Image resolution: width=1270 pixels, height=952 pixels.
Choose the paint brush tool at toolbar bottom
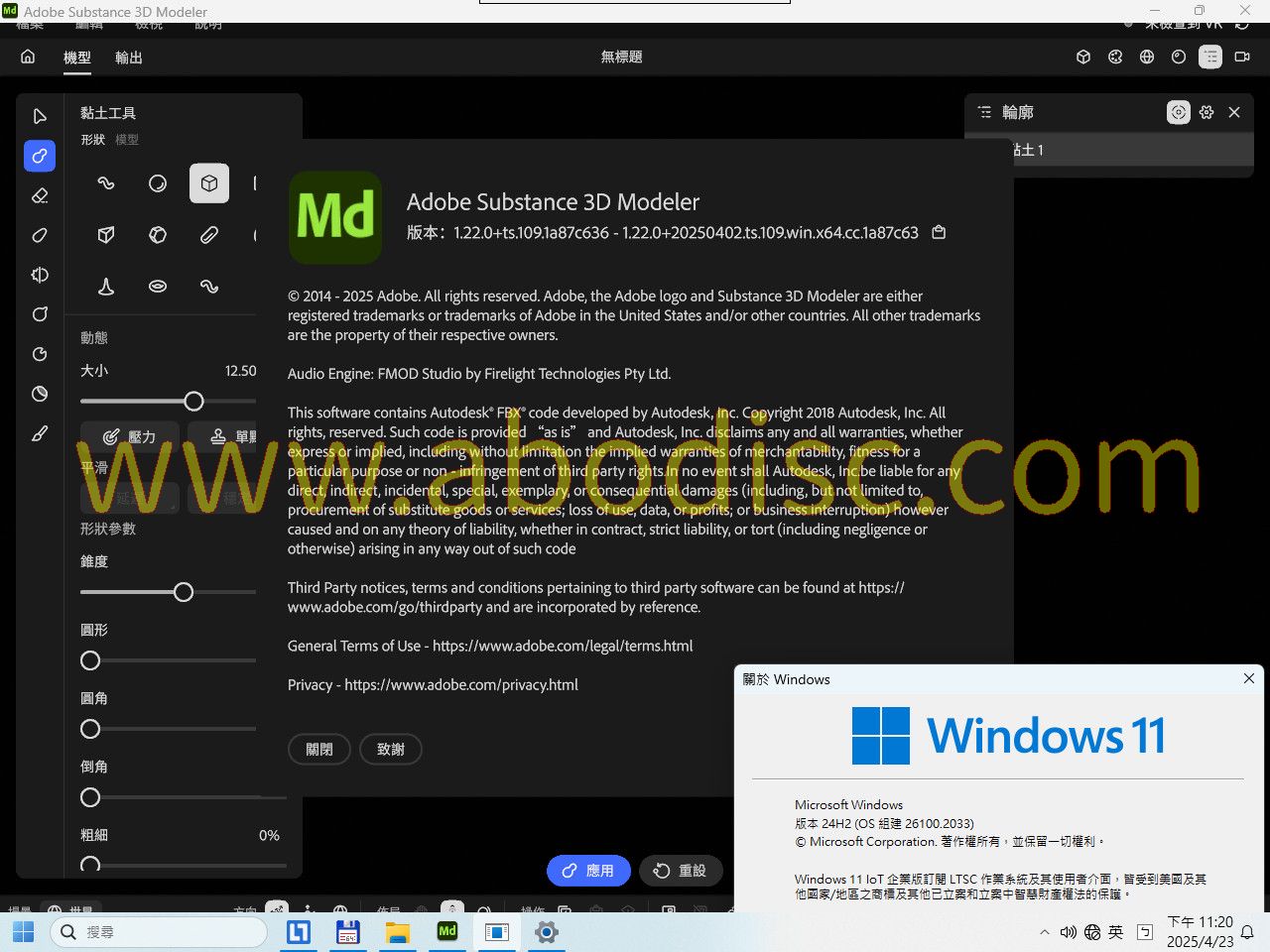(x=40, y=433)
